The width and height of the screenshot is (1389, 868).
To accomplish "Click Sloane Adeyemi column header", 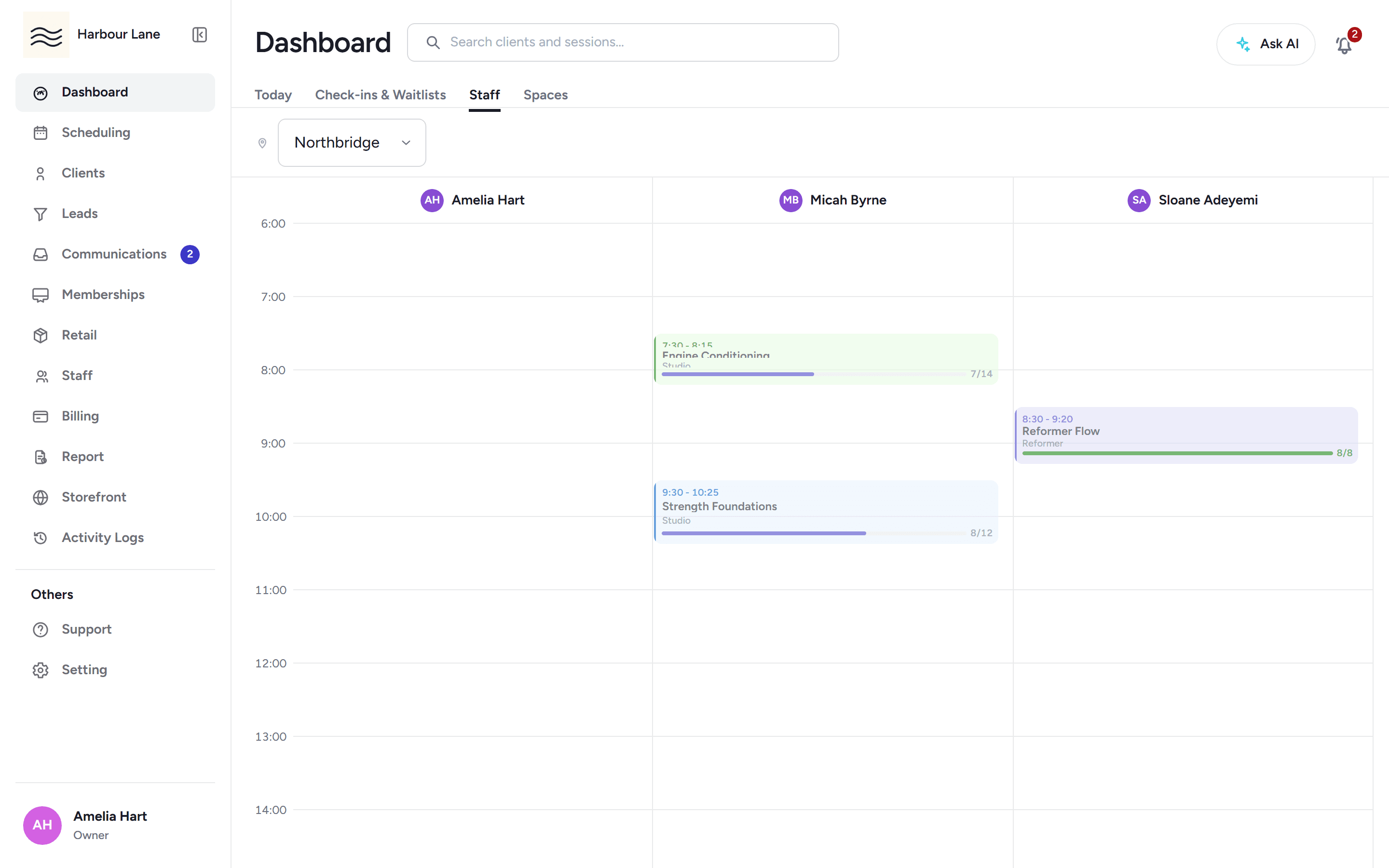I will 1193,200.
